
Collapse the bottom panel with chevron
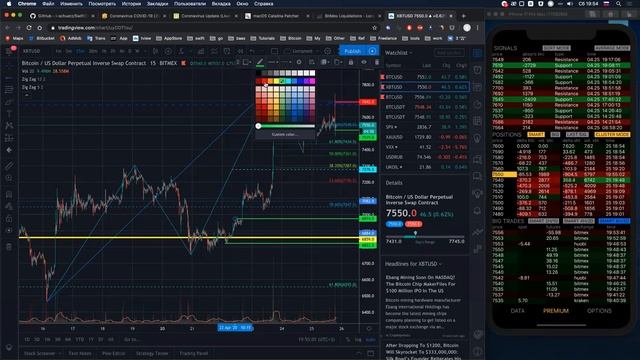coord(358,353)
